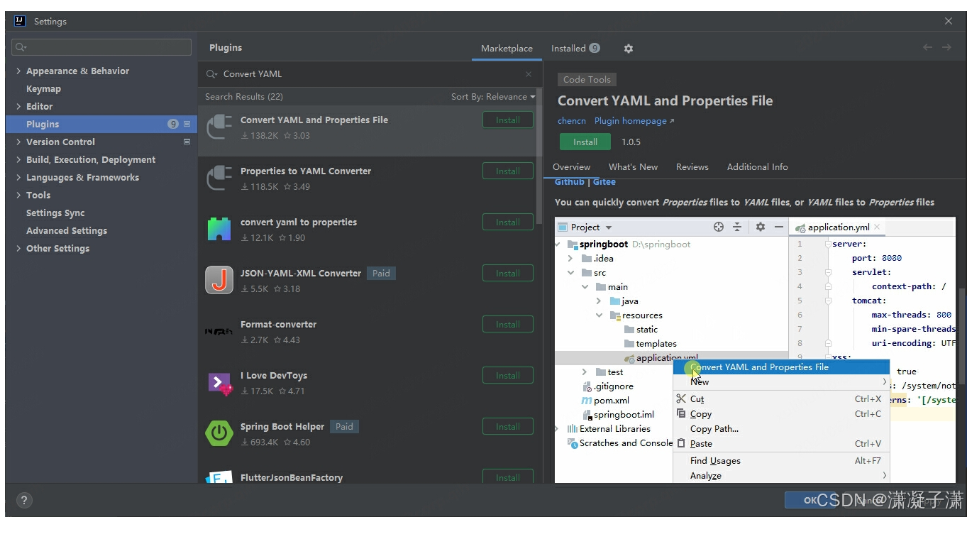Expand Appearance & Behavior settings
This screenshot has height=539, width=975.
18,71
